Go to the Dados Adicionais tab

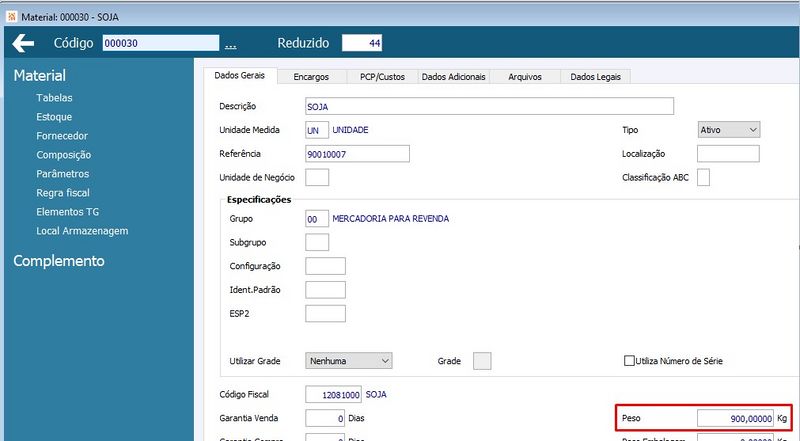coord(454,77)
